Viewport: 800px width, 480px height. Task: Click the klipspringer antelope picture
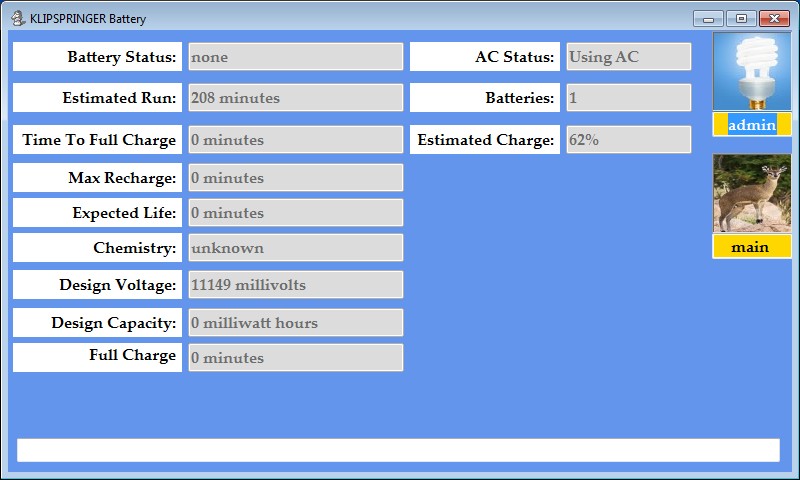751,193
